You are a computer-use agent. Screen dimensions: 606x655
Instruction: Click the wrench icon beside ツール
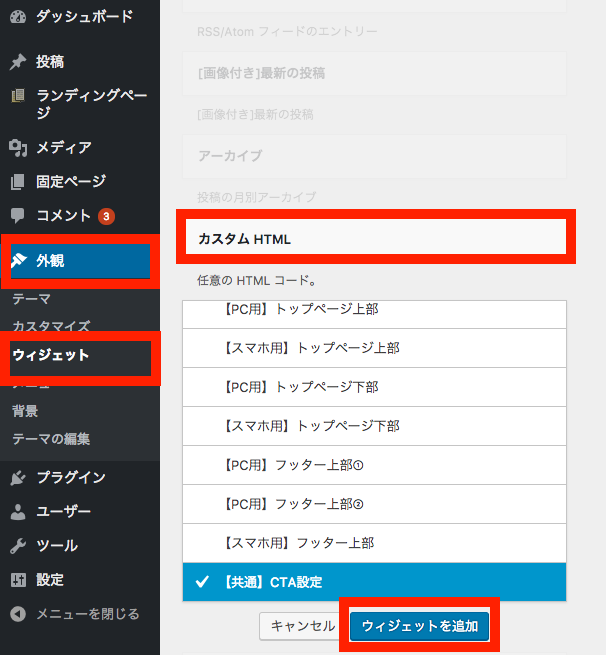point(18,546)
